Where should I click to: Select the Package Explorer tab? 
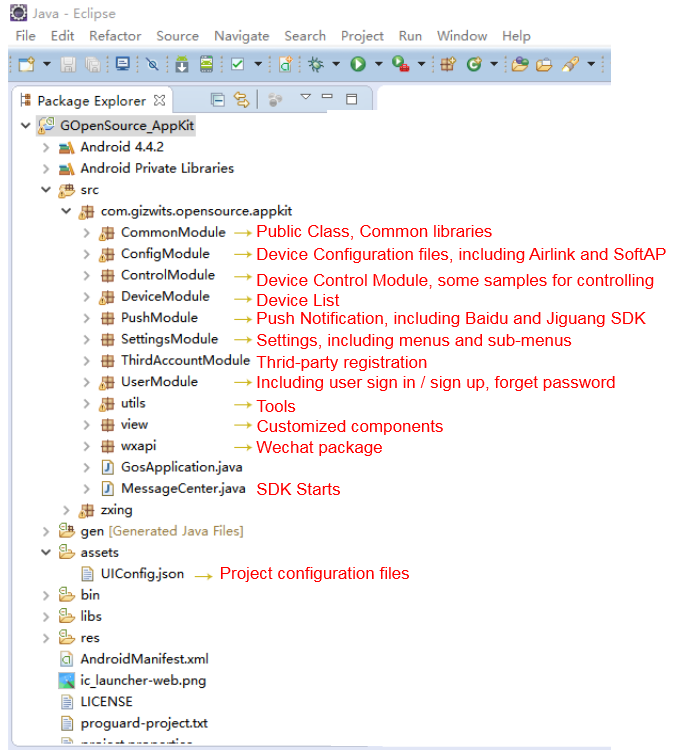point(91,101)
